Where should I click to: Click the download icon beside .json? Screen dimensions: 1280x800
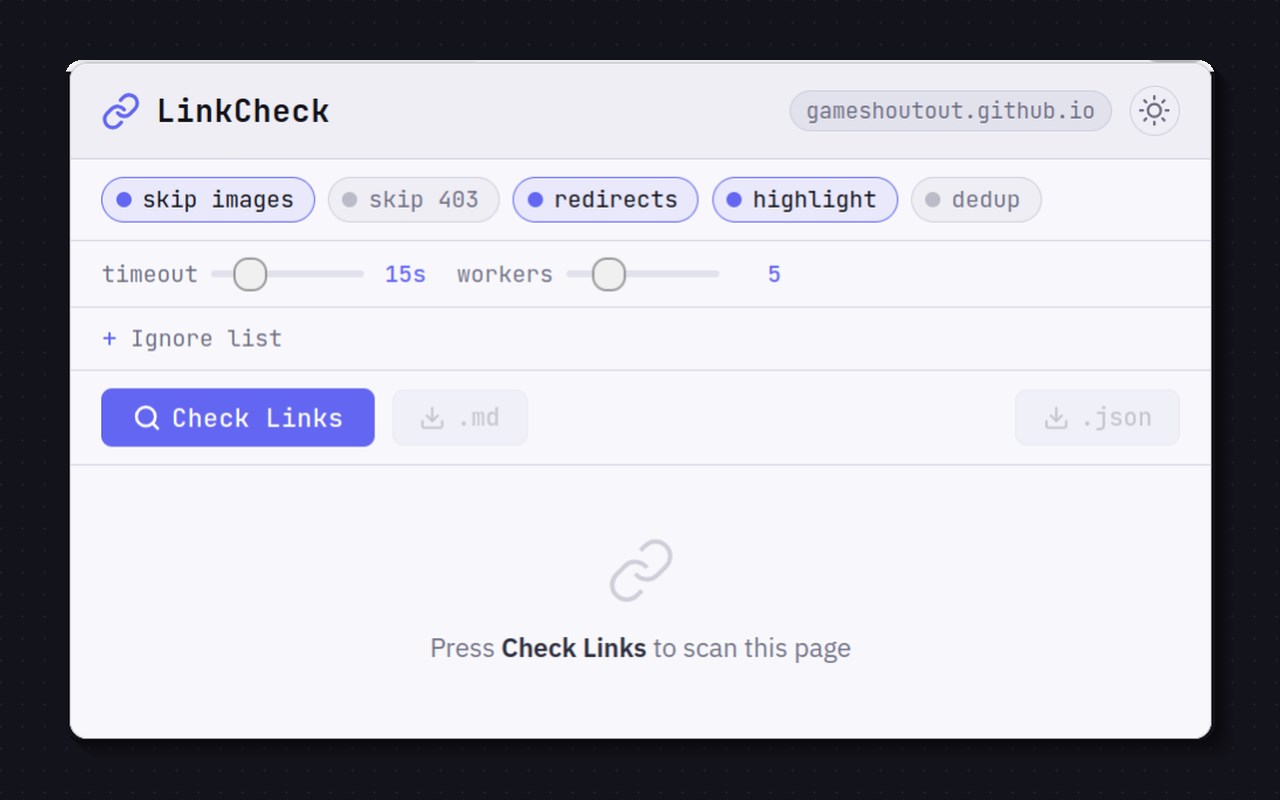pyautogui.click(x=1056, y=418)
